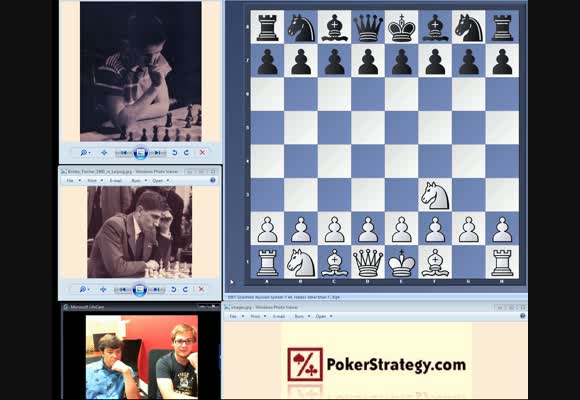Click the dark chess photo in top viewer
Viewport: 580px width, 400px height.
pyautogui.click(x=141, y=71)
